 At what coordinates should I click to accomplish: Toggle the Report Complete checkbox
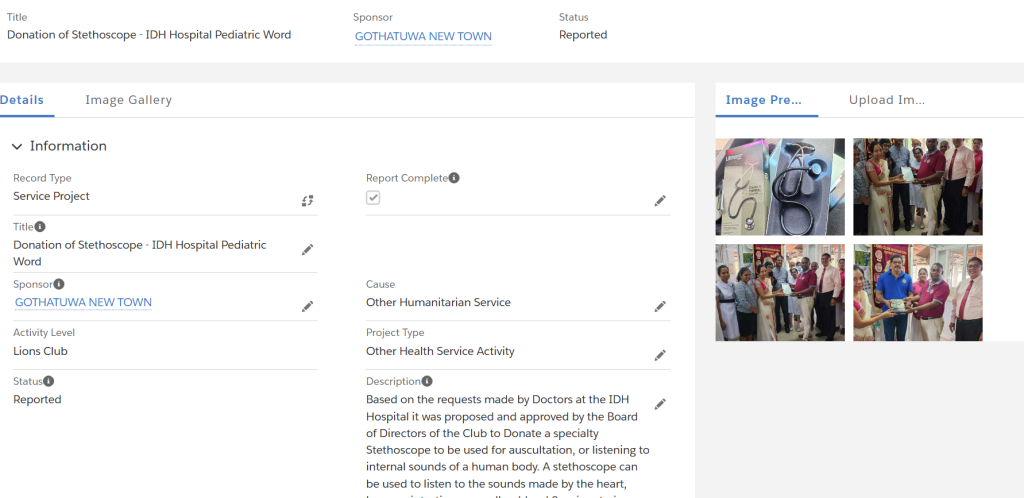tap(373, 198)
